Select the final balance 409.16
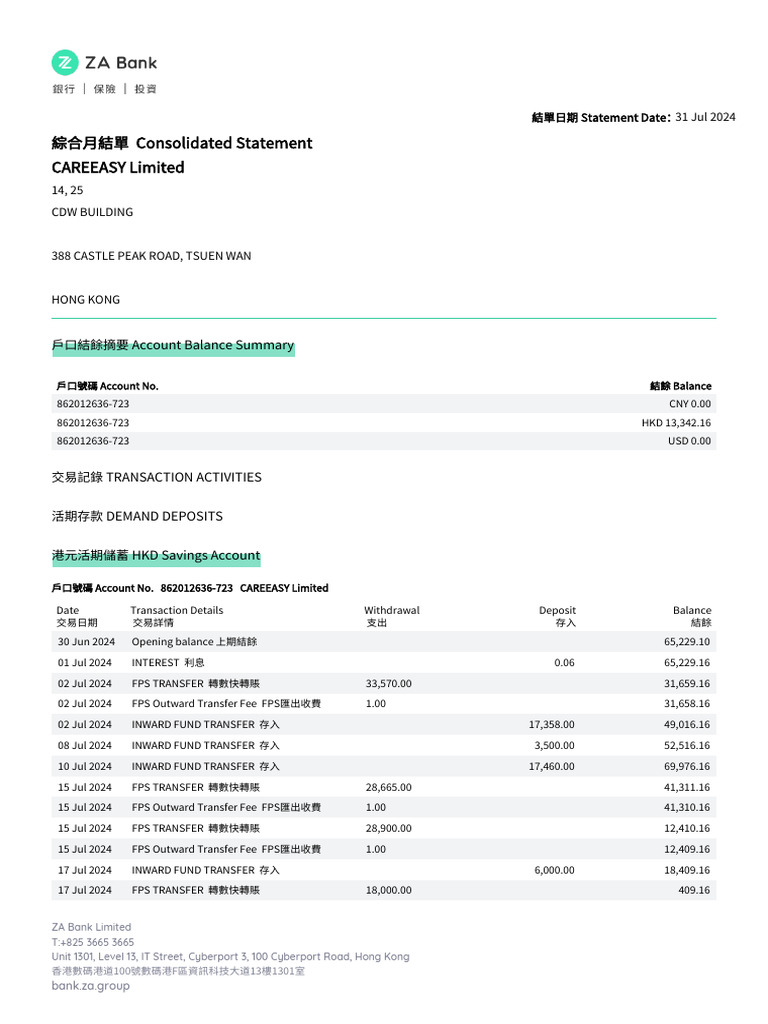The height and width of the screenshot is (1024, 768). tap(694, 891)
